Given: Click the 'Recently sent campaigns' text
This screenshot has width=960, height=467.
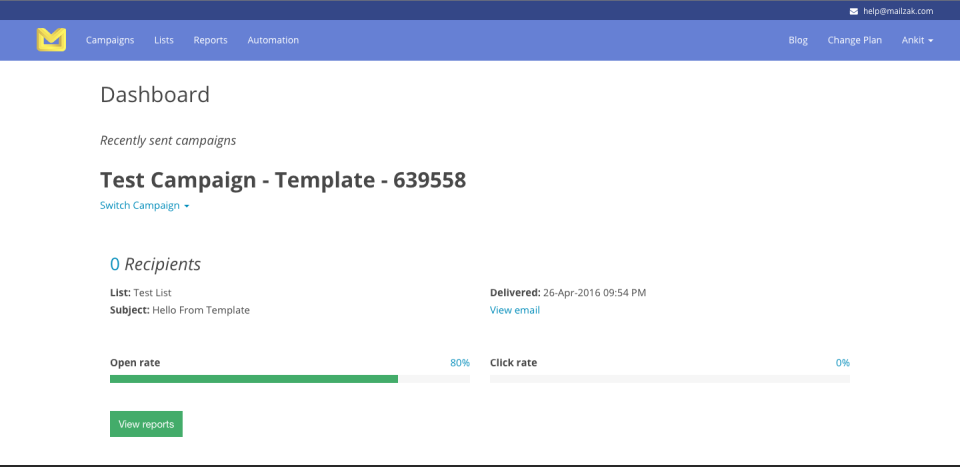Looking at the screenshot, I should (168, 140).
